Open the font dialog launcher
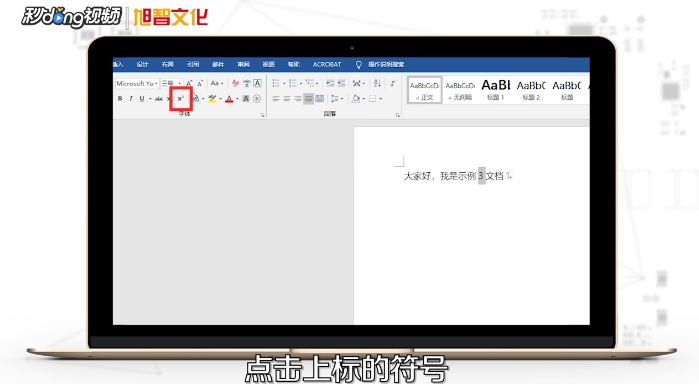Image resolution: width=699 pixels, height=384 pixels. pyautogui.click(x=263, y=115)
